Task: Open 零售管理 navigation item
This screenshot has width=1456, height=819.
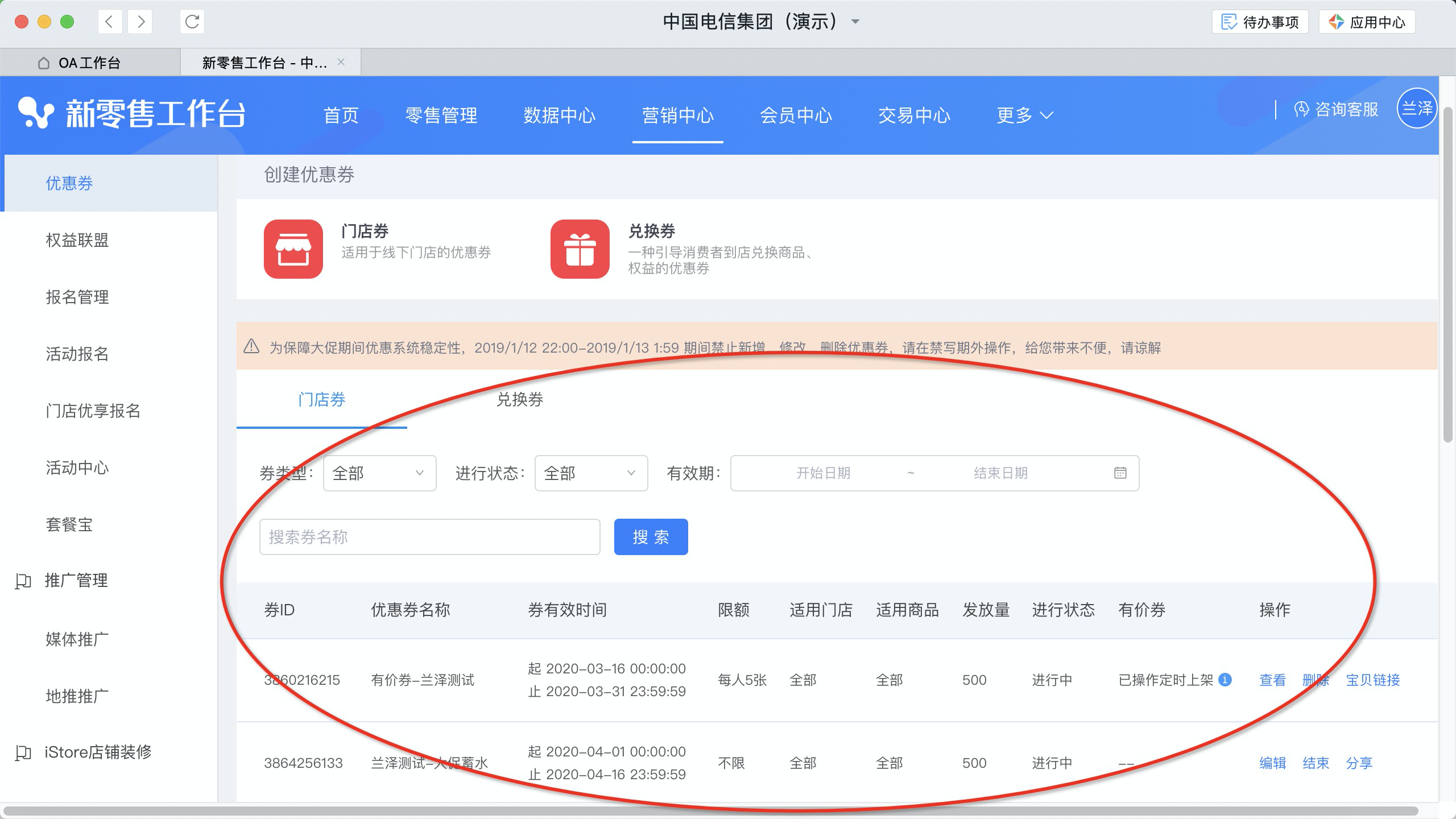Action: pos(441,115)
